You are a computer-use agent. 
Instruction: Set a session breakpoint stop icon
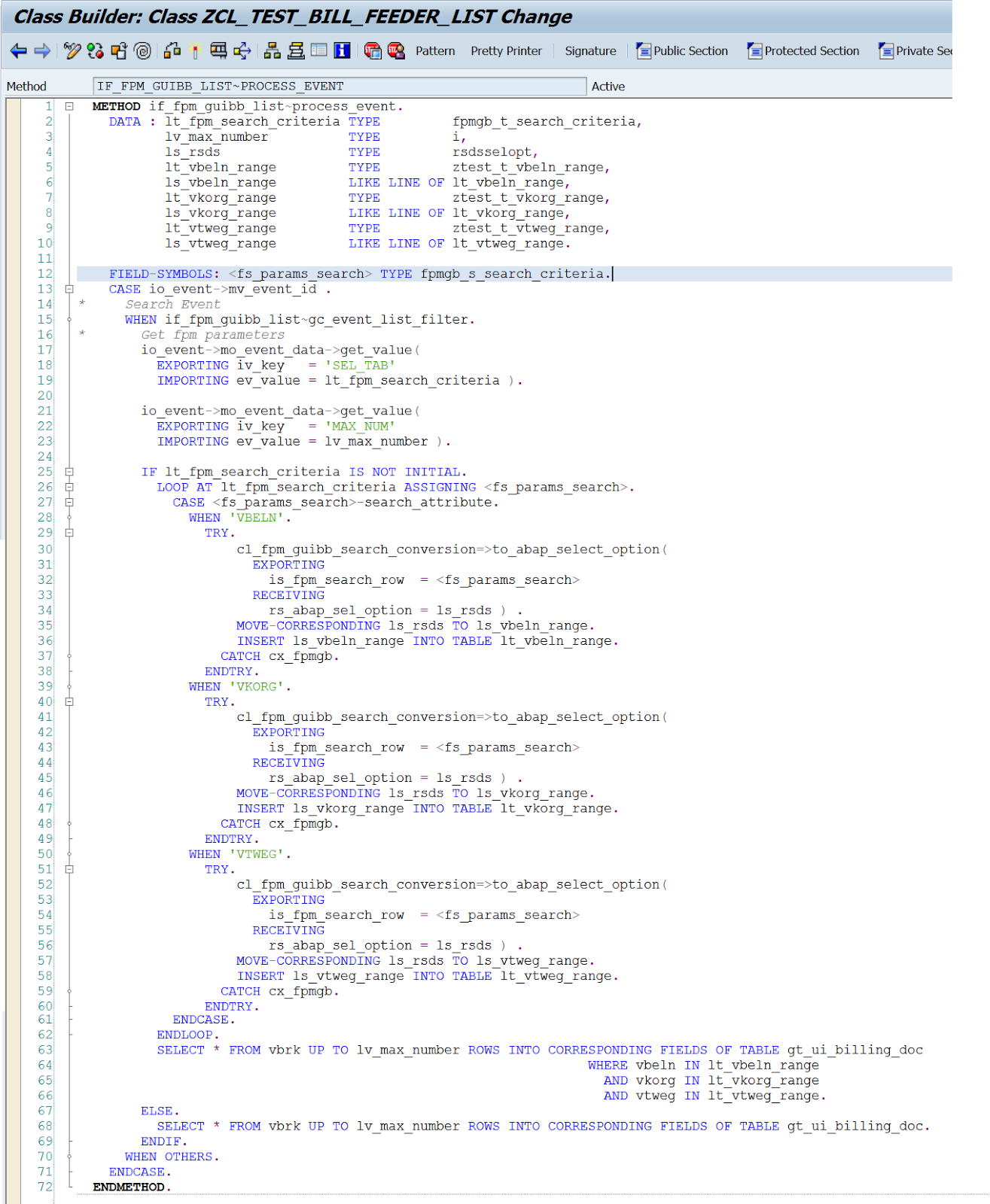[x=373, y=50]
